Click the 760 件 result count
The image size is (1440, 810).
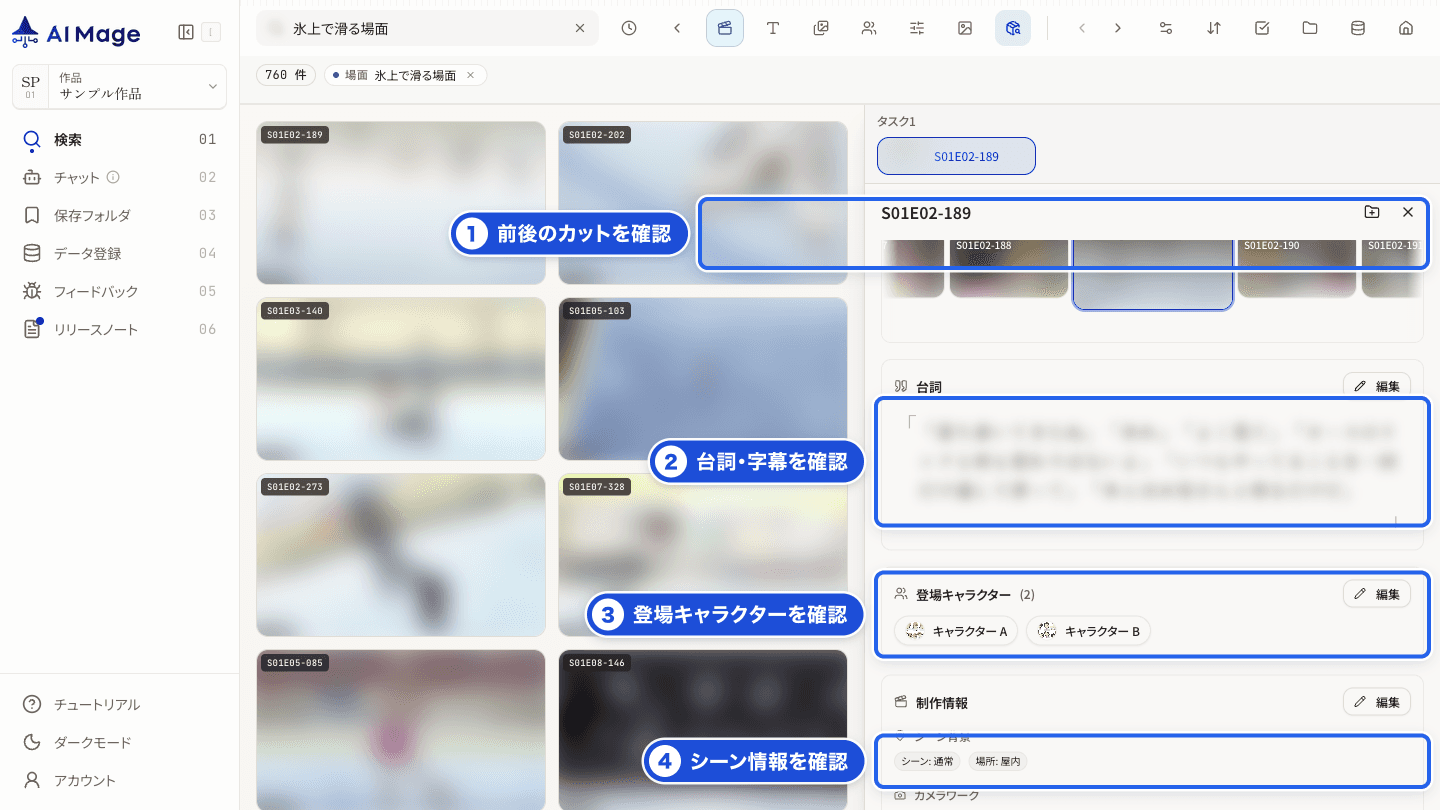point(286,75)
